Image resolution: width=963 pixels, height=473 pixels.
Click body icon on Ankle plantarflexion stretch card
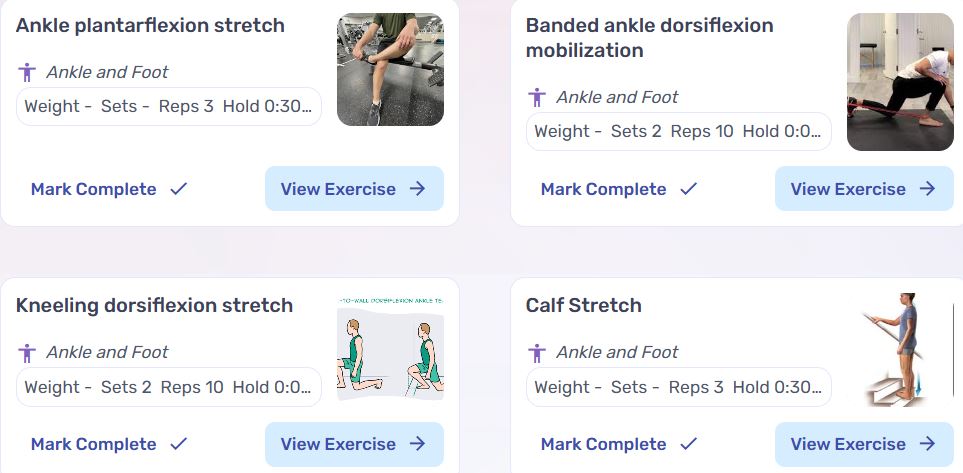(27, 72)
